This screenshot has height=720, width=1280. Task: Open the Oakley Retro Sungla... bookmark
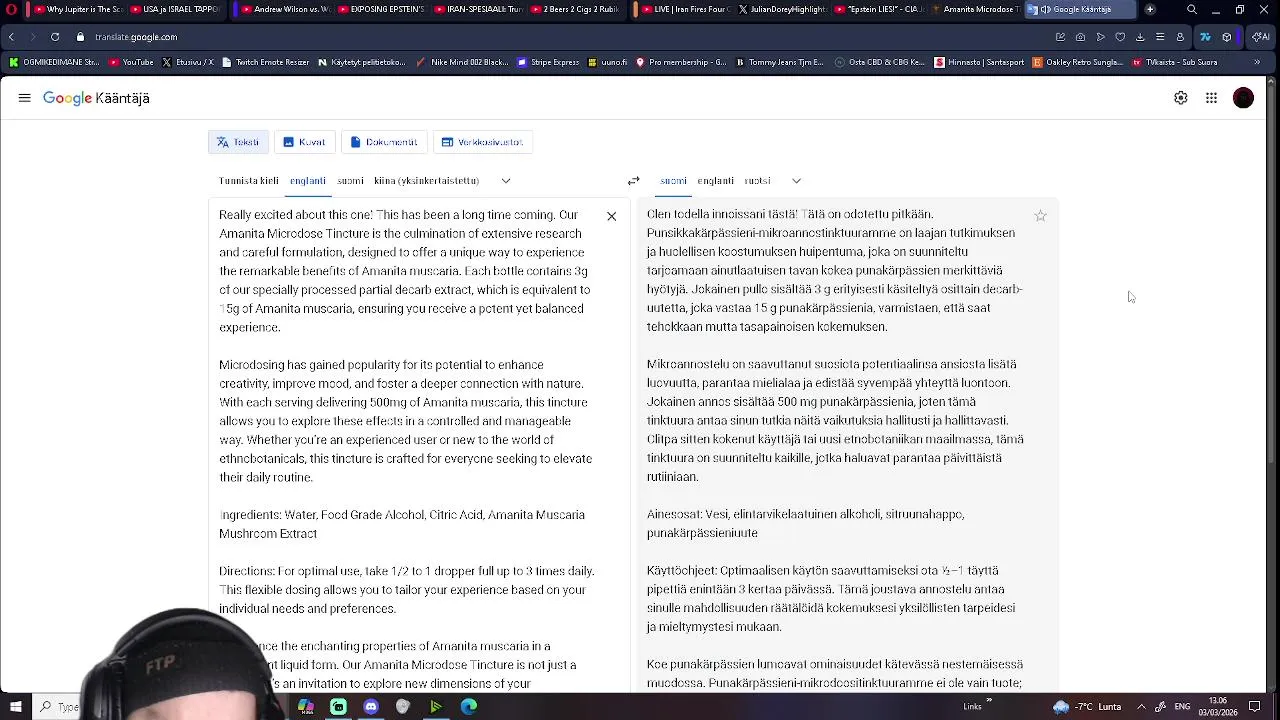[1078, 62]
